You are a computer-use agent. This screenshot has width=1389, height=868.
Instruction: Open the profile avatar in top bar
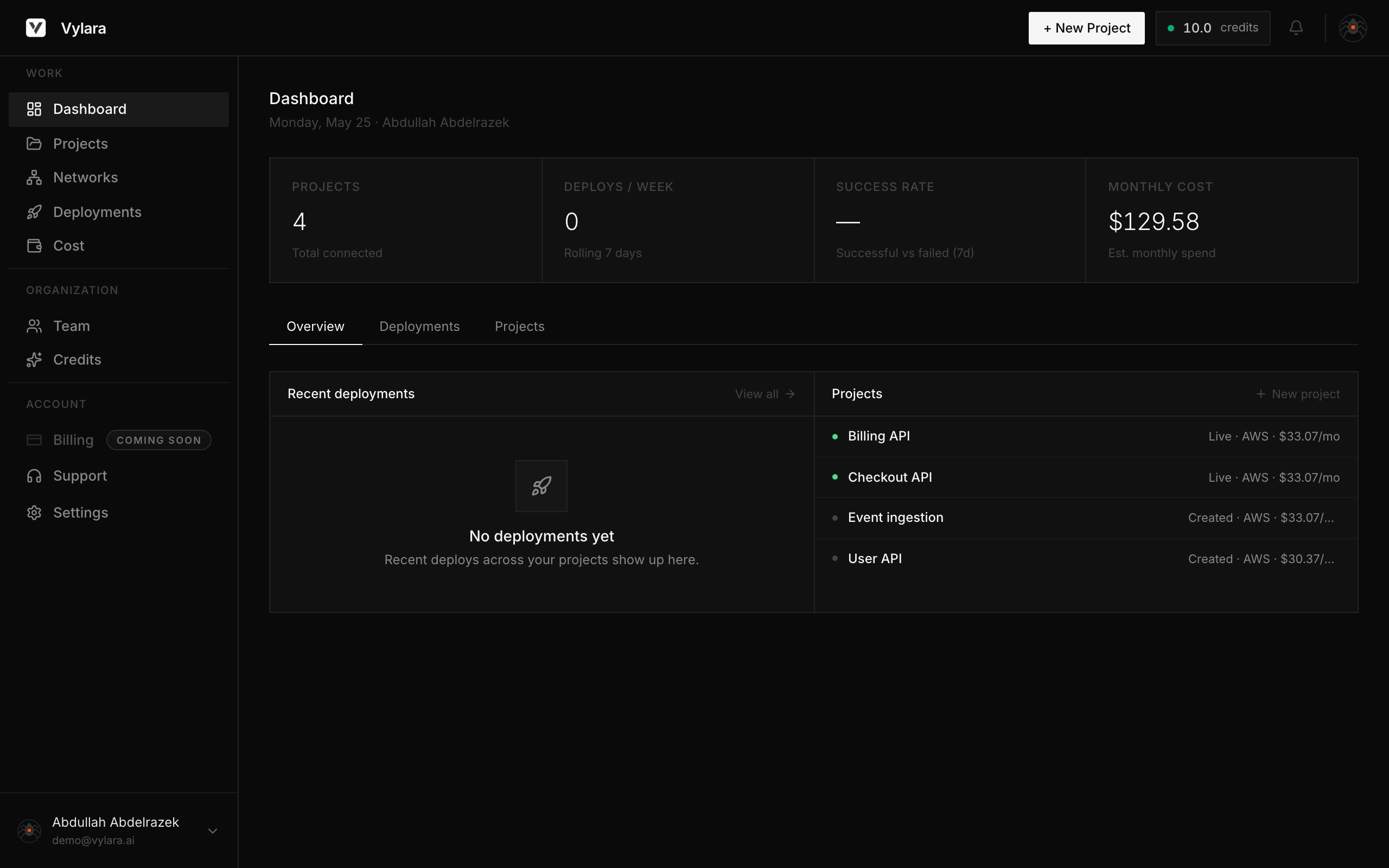(1353, 28)
